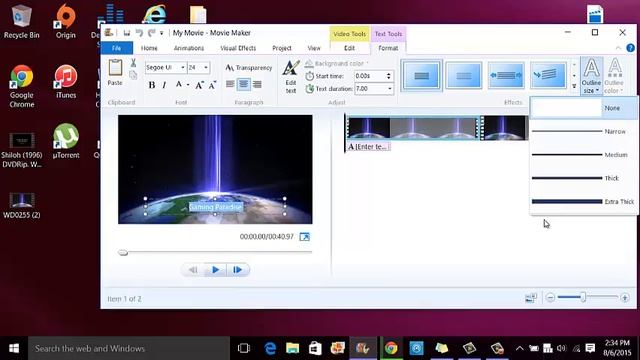Switch to the Home tab
Screen dimensions: 640x360
coord(149,48)
